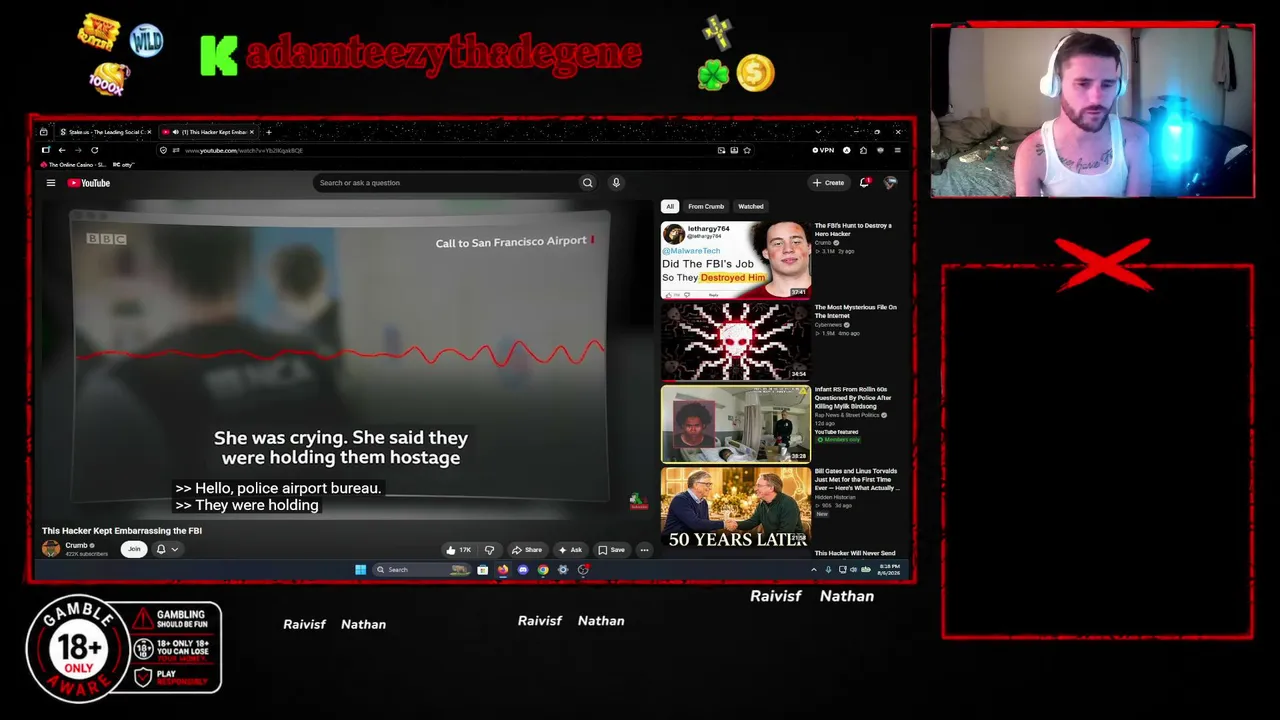Viewport: 1280px width, 720px height.
Task: Open the browser tab list chevron
Action: tap(818, 132)
